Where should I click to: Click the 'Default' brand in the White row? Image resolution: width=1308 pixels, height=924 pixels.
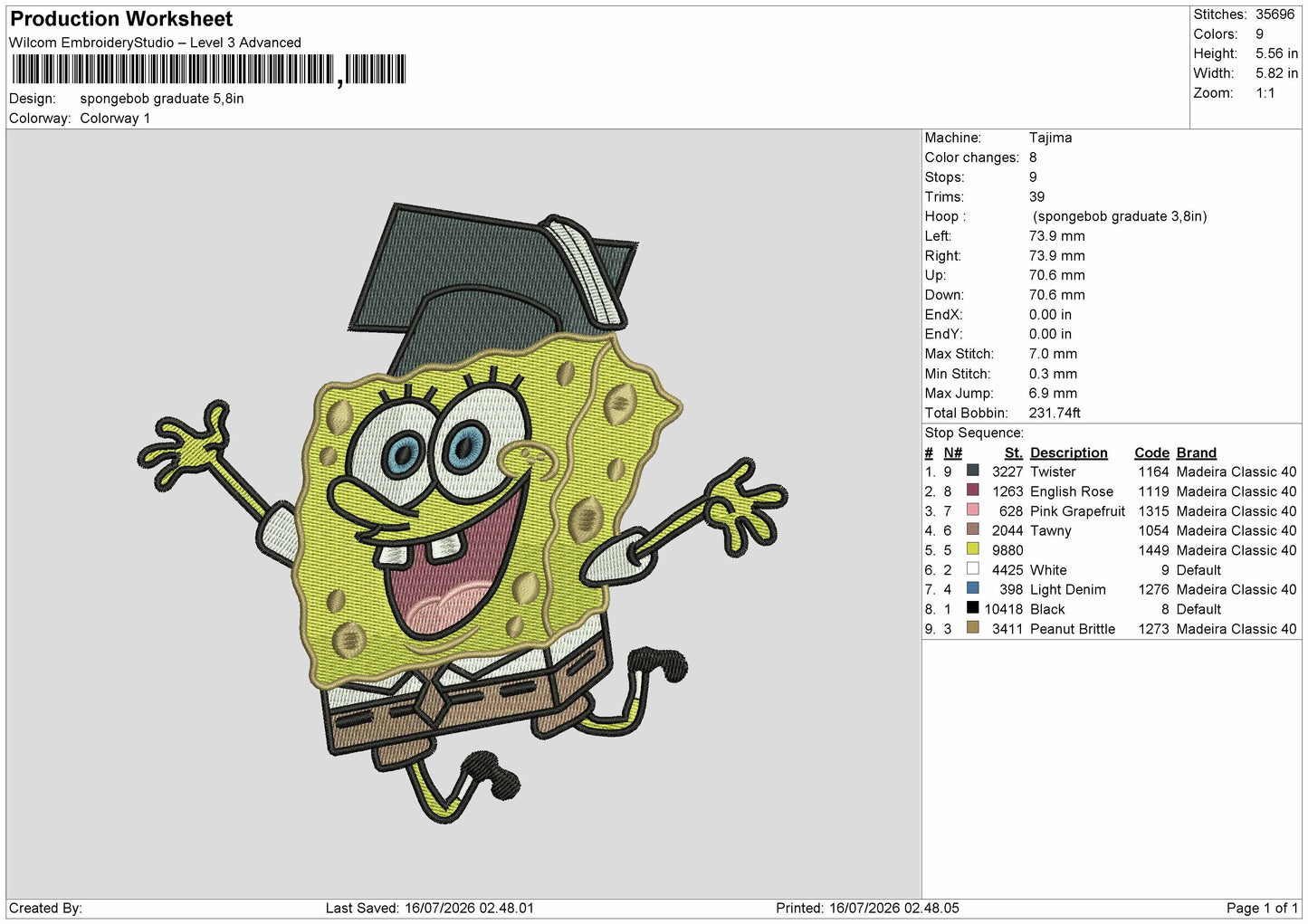[x=1198, y=570]
